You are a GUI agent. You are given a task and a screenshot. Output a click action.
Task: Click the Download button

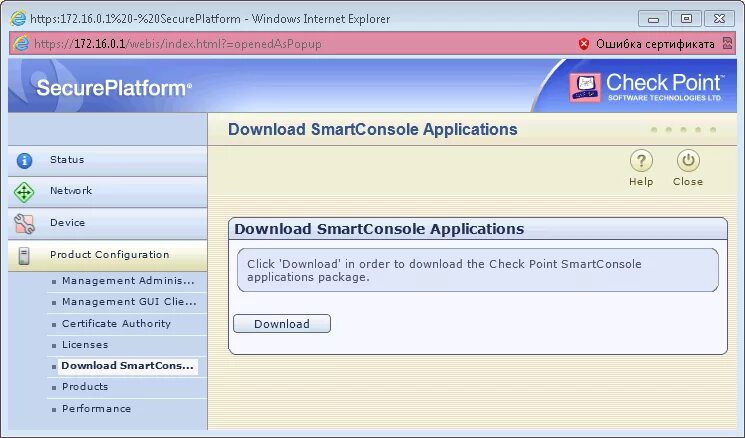282,324
